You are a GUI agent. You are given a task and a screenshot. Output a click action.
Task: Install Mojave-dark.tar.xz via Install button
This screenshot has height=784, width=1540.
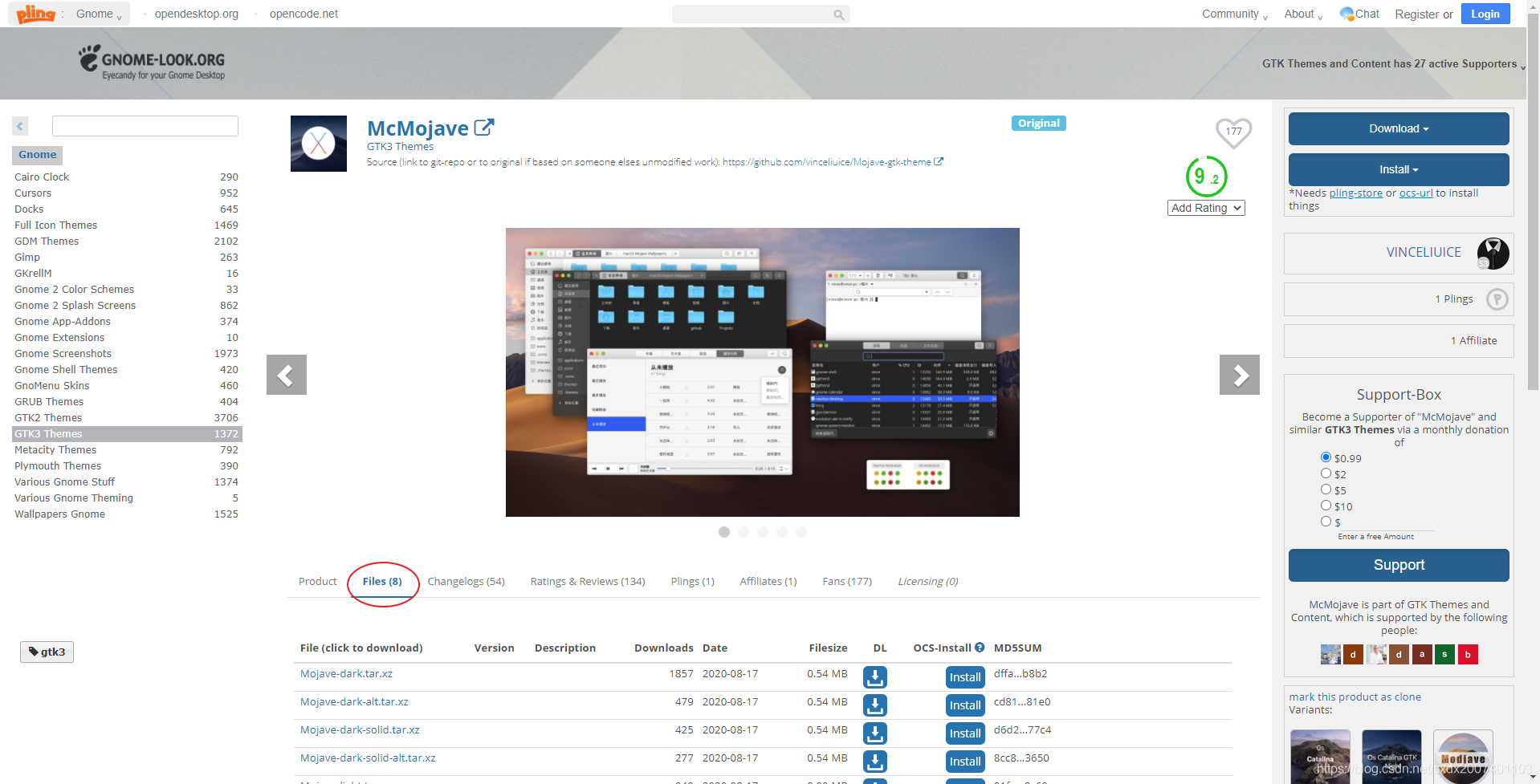pos(965,677)
